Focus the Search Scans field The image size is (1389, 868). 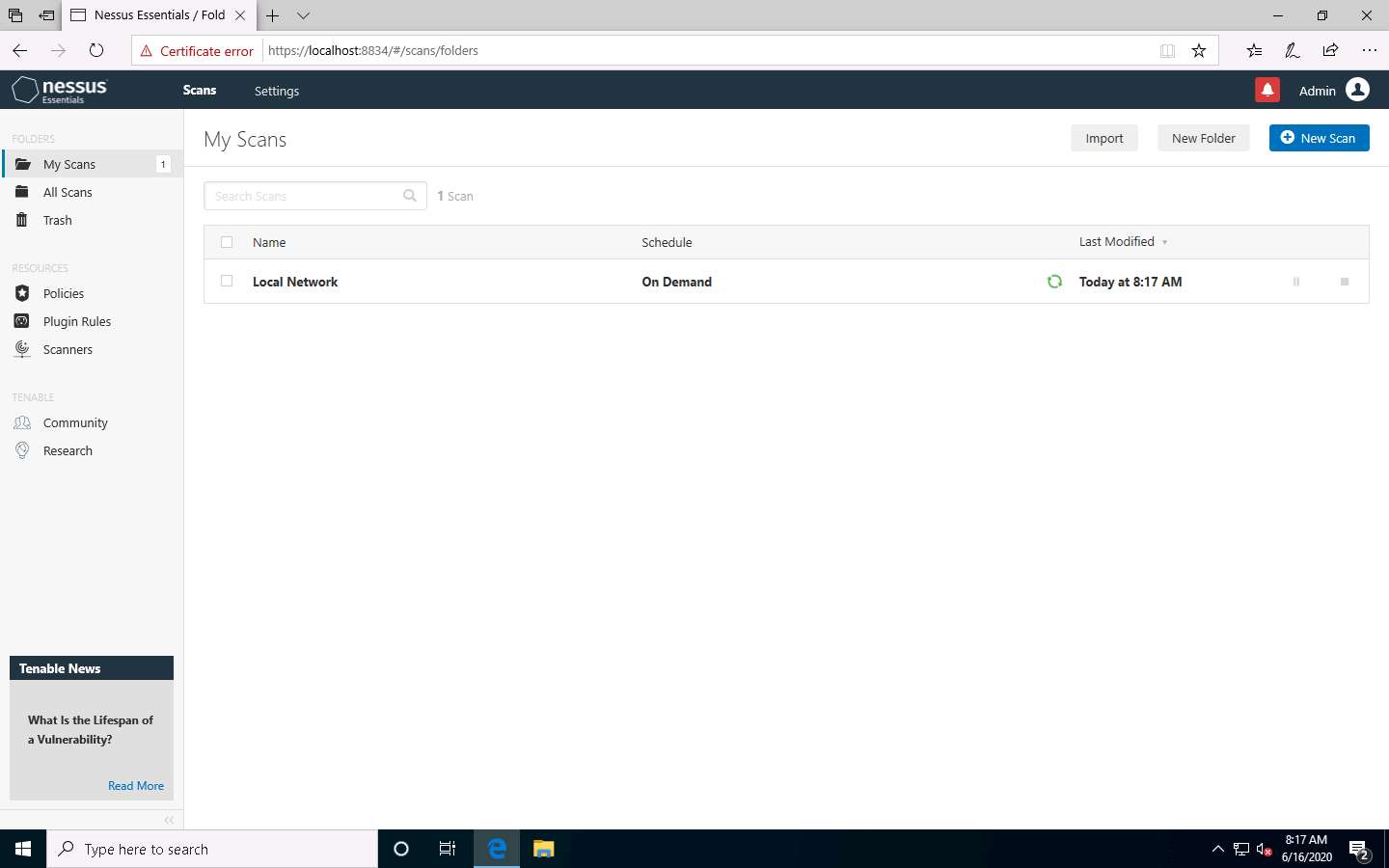[x=315, y=196]
